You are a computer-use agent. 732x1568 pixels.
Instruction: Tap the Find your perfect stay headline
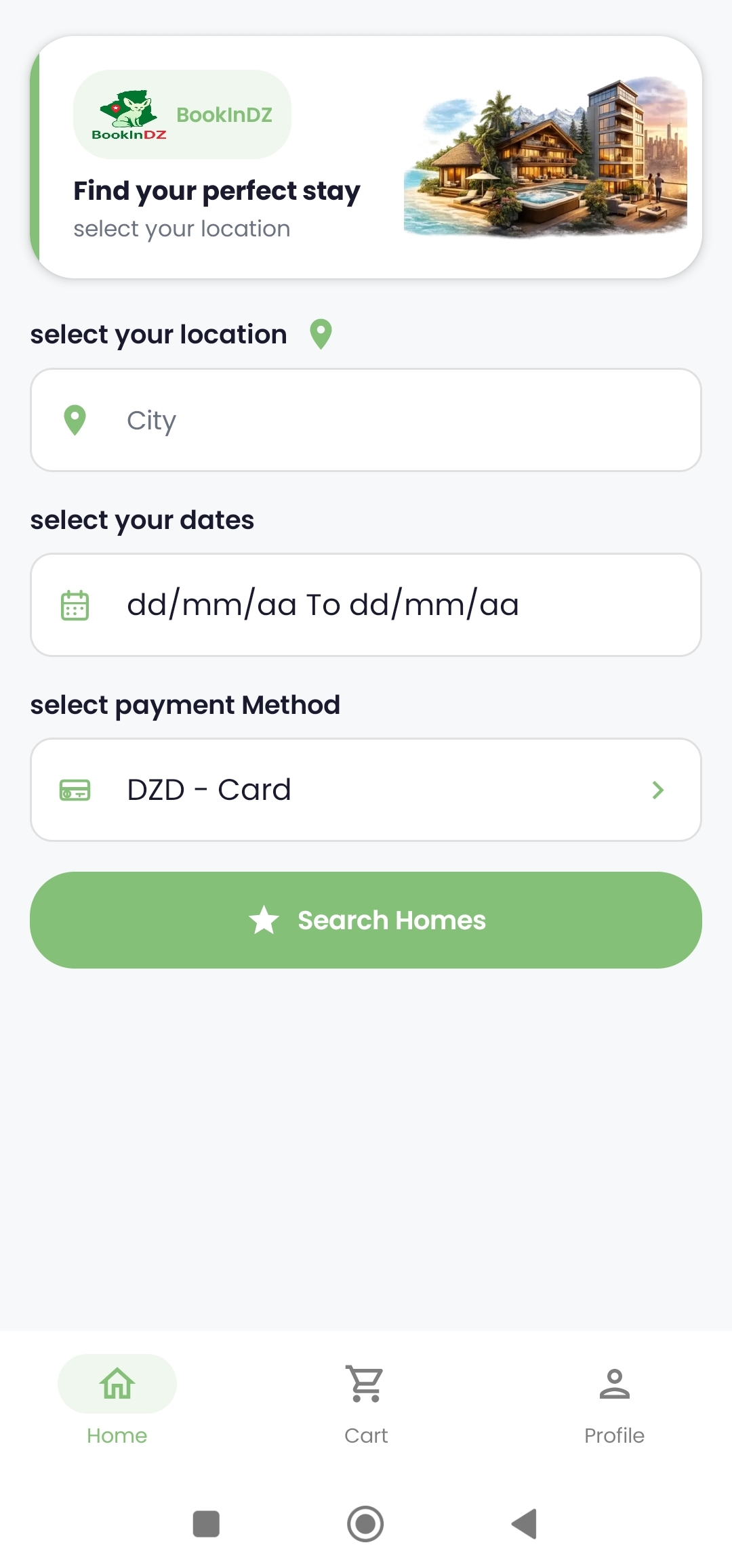217,191
